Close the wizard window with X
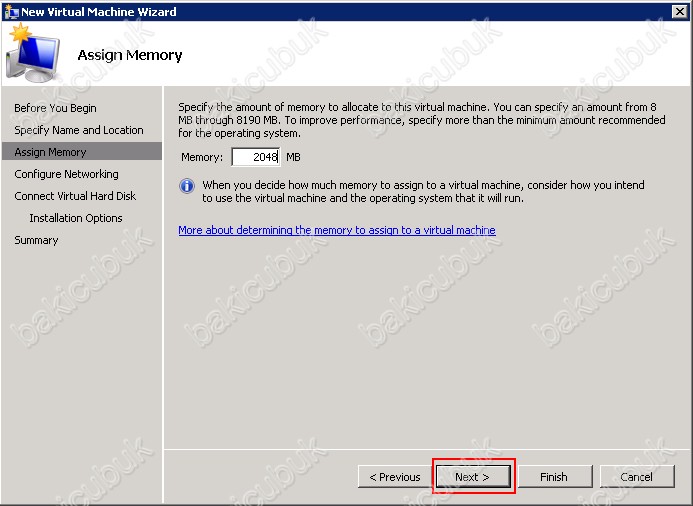693x506 pixels. tap(680, 11)
